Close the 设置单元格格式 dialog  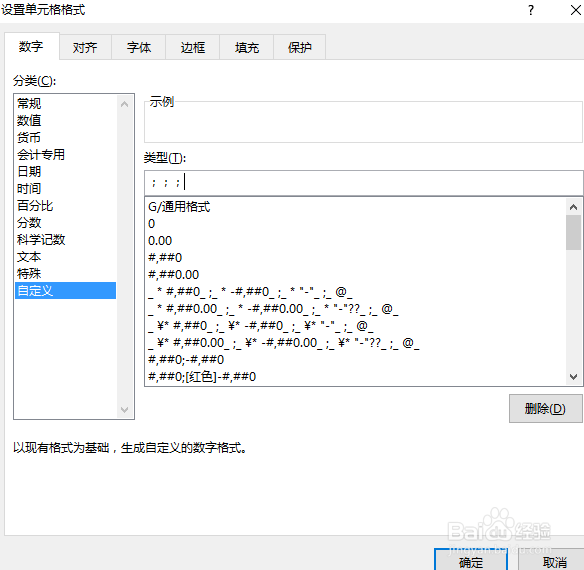(575, 10)
